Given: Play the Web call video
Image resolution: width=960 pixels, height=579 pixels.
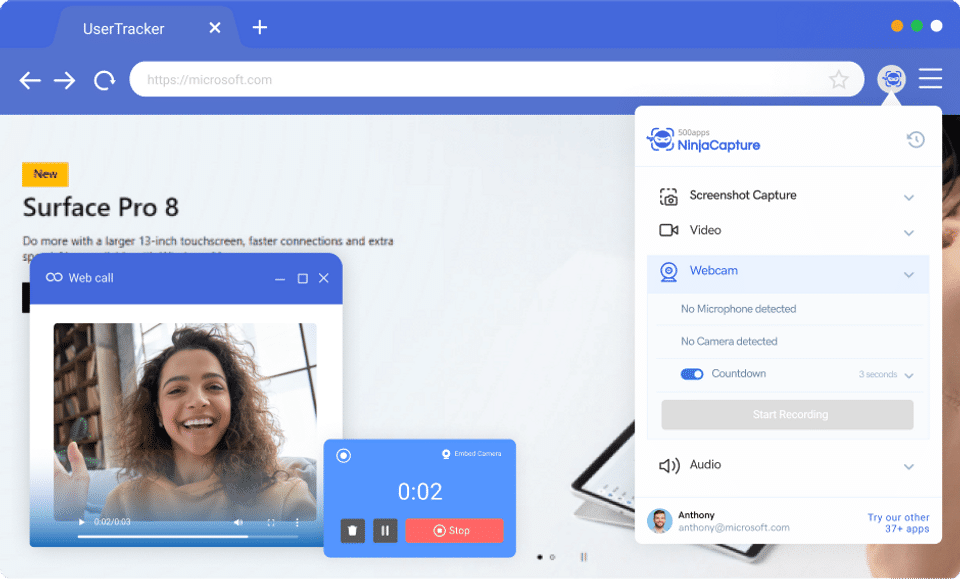Looking at the screenshot, I should [x=81, y=522].
